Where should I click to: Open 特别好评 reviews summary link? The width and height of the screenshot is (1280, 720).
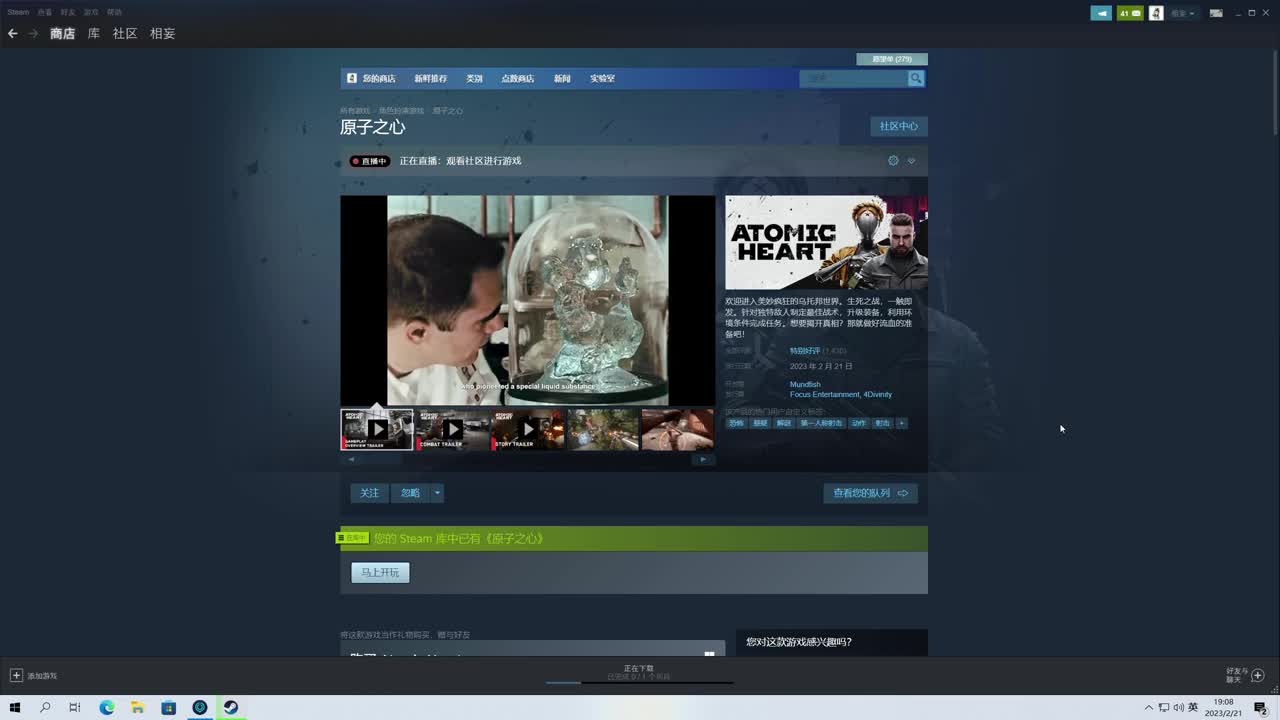805,351
